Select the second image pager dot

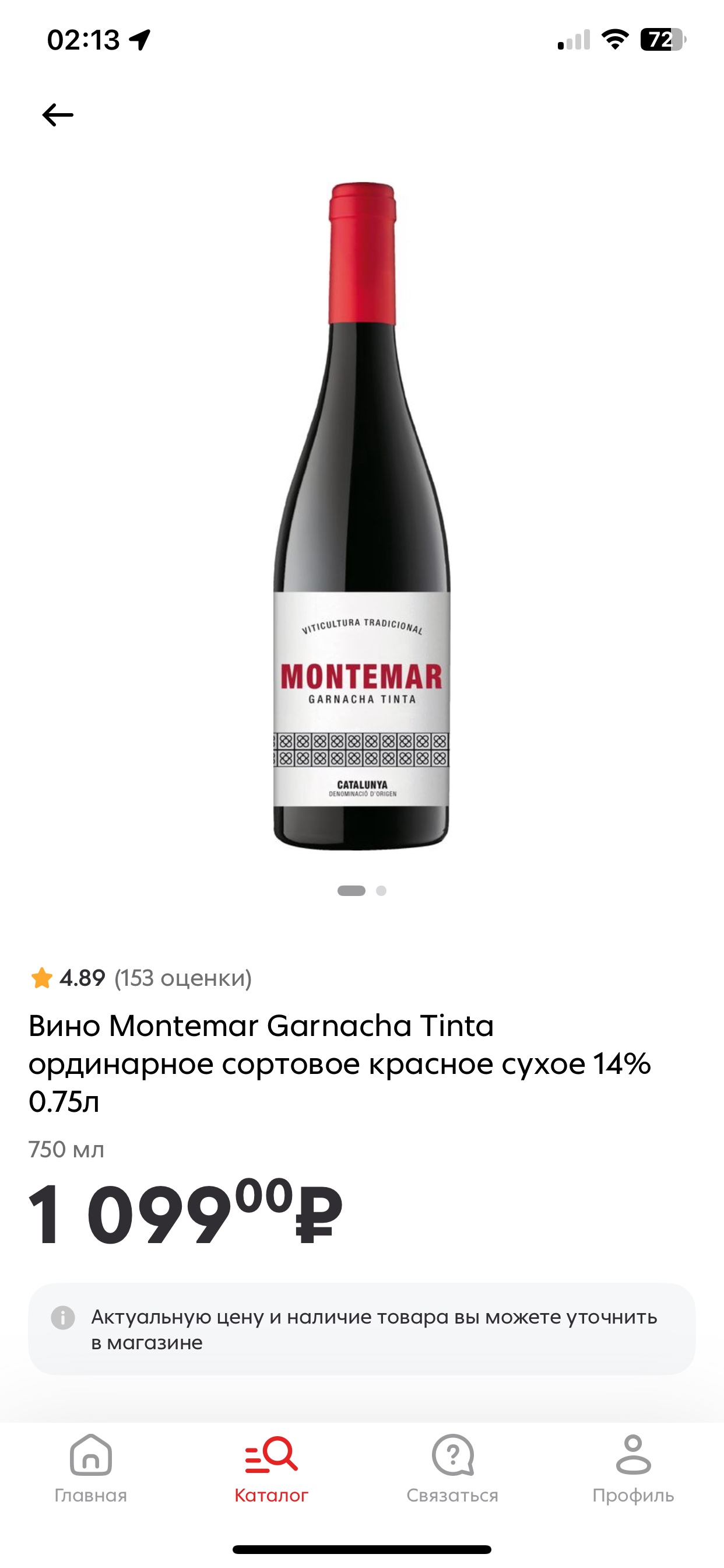381,891
